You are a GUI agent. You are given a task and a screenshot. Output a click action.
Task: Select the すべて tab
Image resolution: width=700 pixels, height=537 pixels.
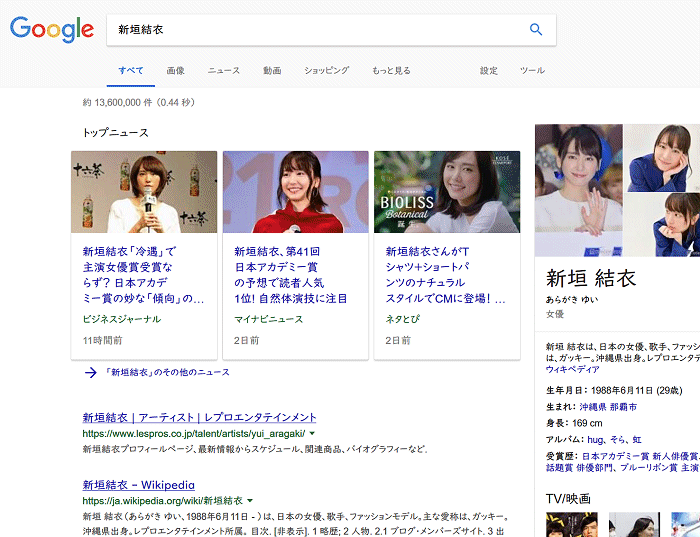[131, 71]
